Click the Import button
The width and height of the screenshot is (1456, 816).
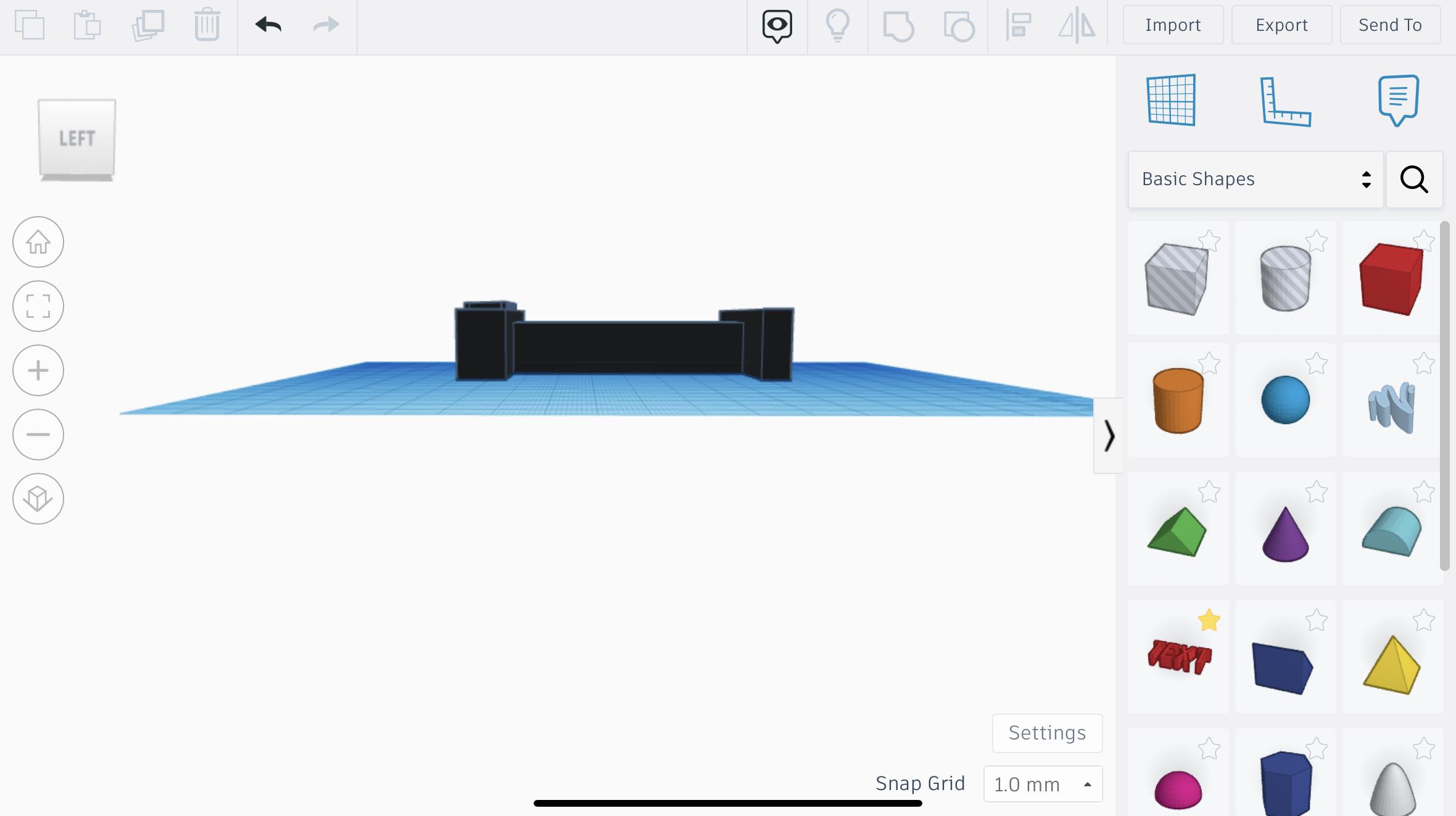[1173, 25]
